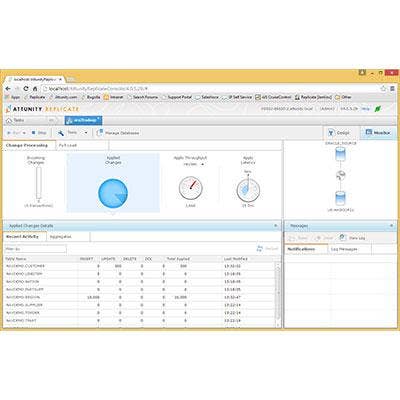Screen dimensions: 400x400
Task: Click the table refresh icon above grid
Action: pos(260,248)
